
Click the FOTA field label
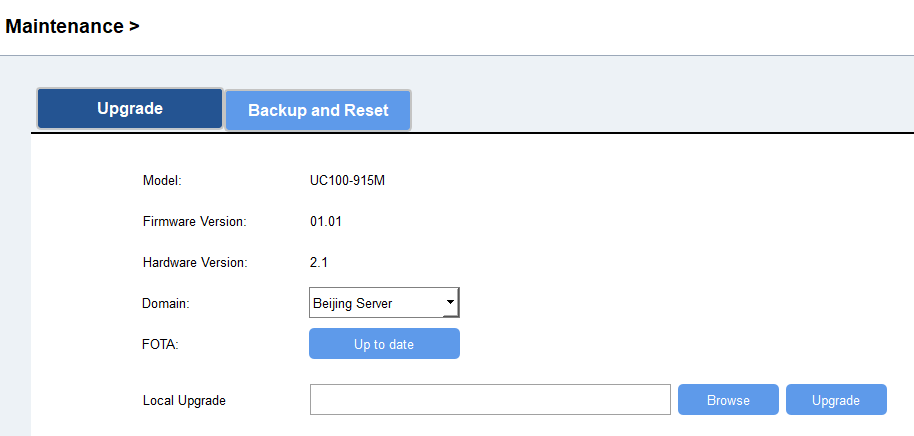(x=160, y=344)
